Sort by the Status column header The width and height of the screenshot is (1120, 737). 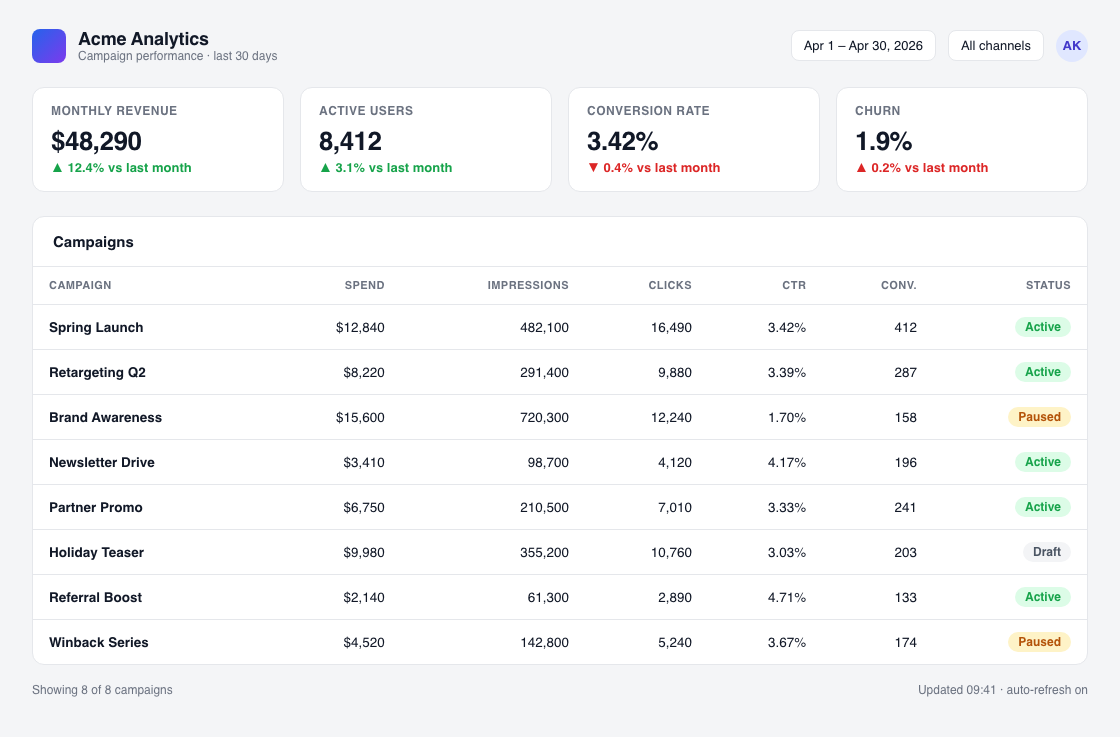(x=1048, y=285)
